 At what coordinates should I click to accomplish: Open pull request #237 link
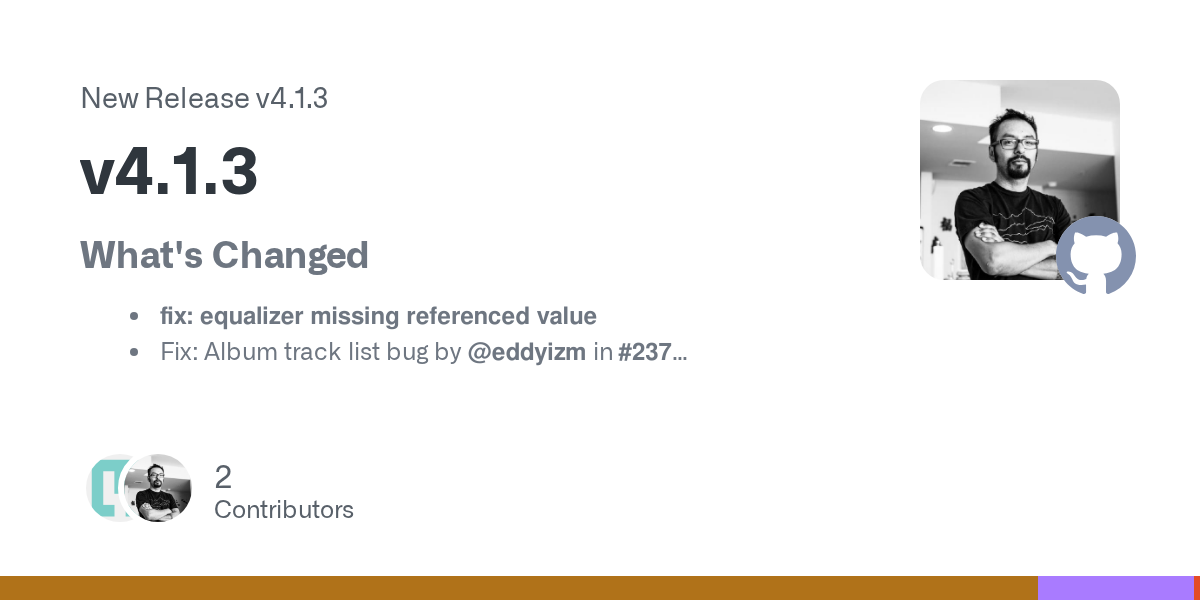pos(645,352)
